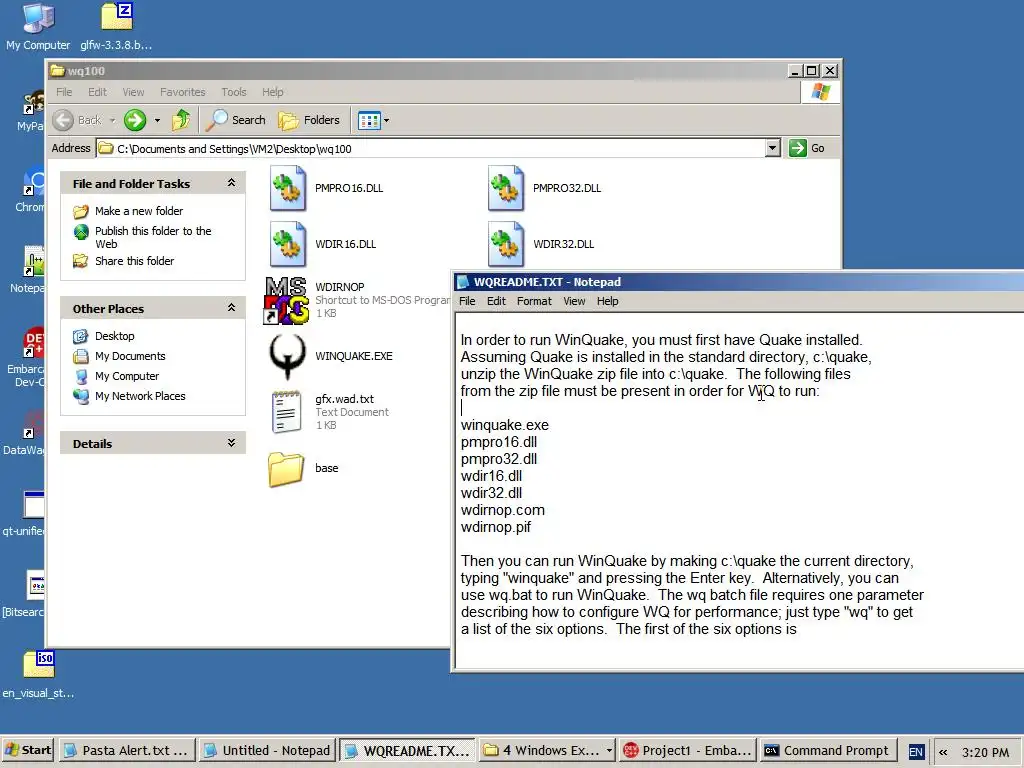Click the Back button in Explorer
1024x768 pixels.
78,120
